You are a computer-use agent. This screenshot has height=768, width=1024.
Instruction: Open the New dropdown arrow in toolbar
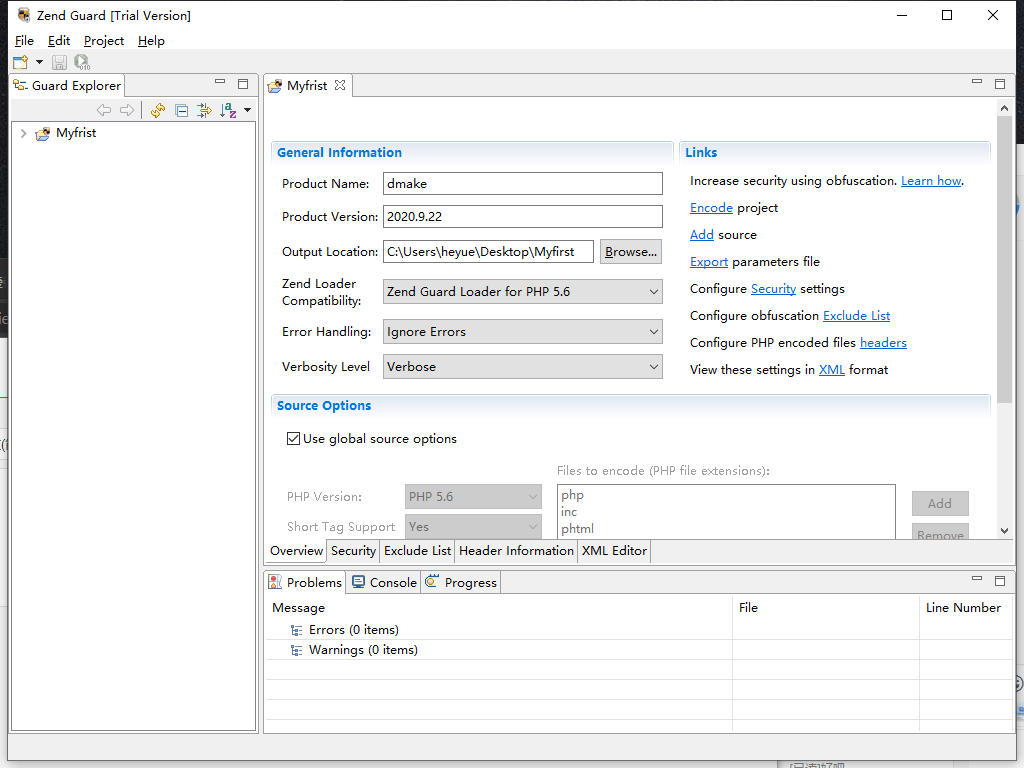click(39, 62)
